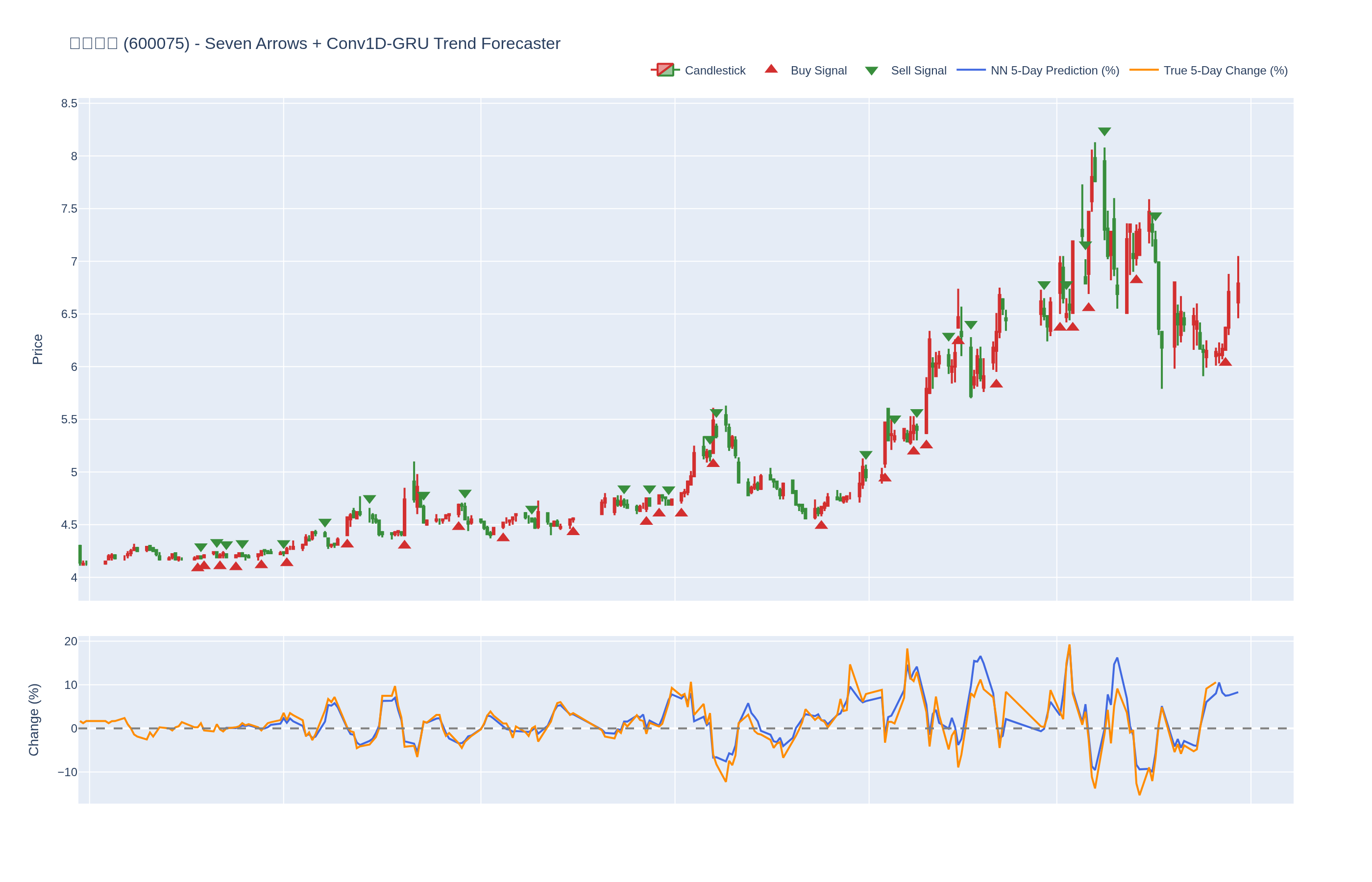Viewport: 1372px width, 882px height.
Task: Click the sell signal marker near price 7.4
Action: pos(1155,217)
